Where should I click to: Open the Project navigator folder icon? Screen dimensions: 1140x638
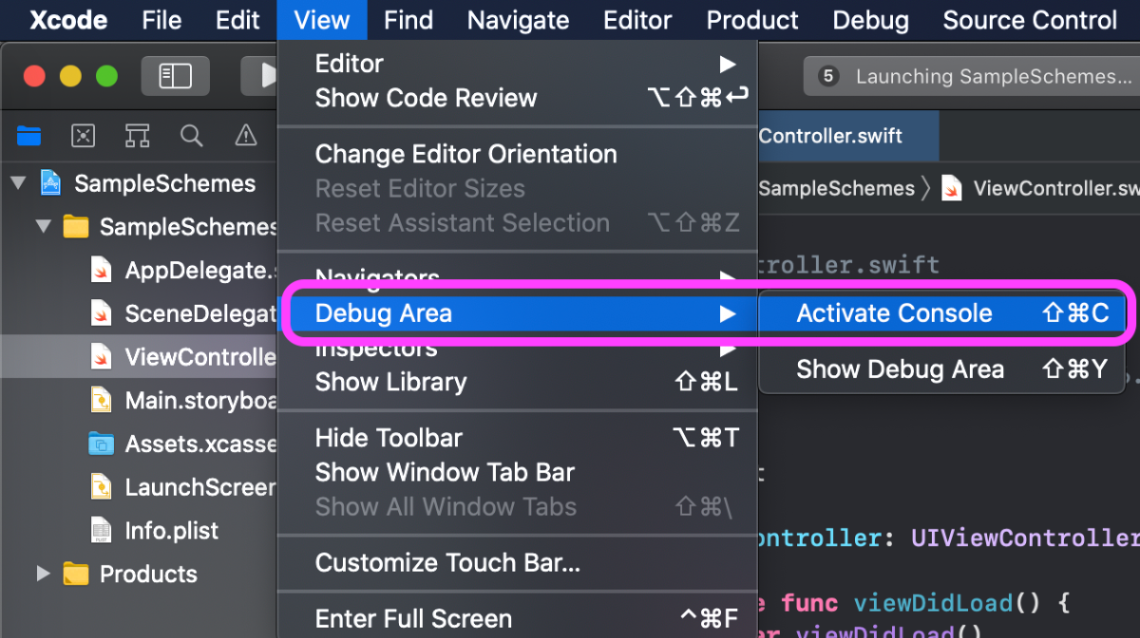(x=29, y=136)
